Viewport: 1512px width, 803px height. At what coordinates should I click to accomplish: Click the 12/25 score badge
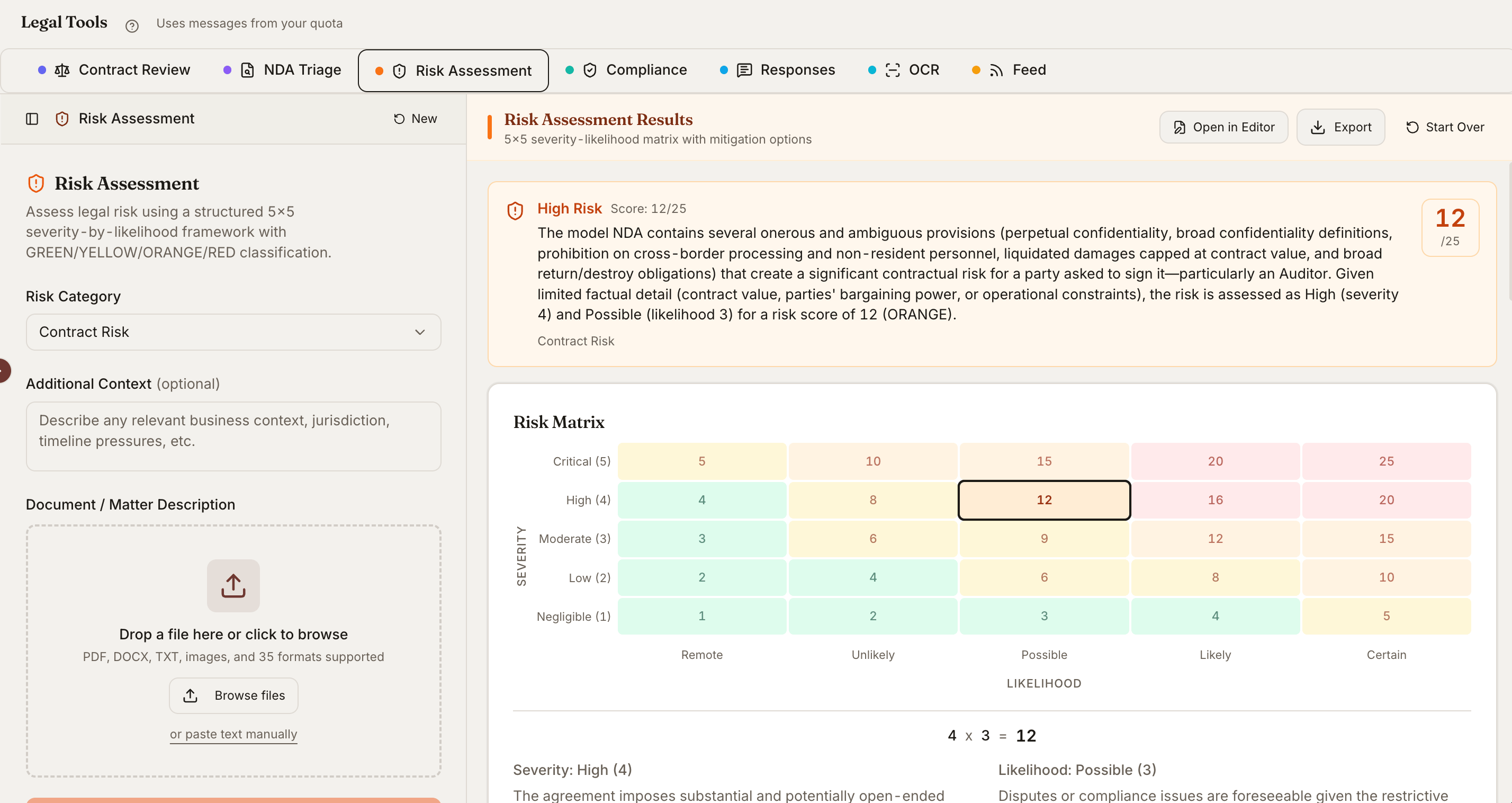[1450, 227]
